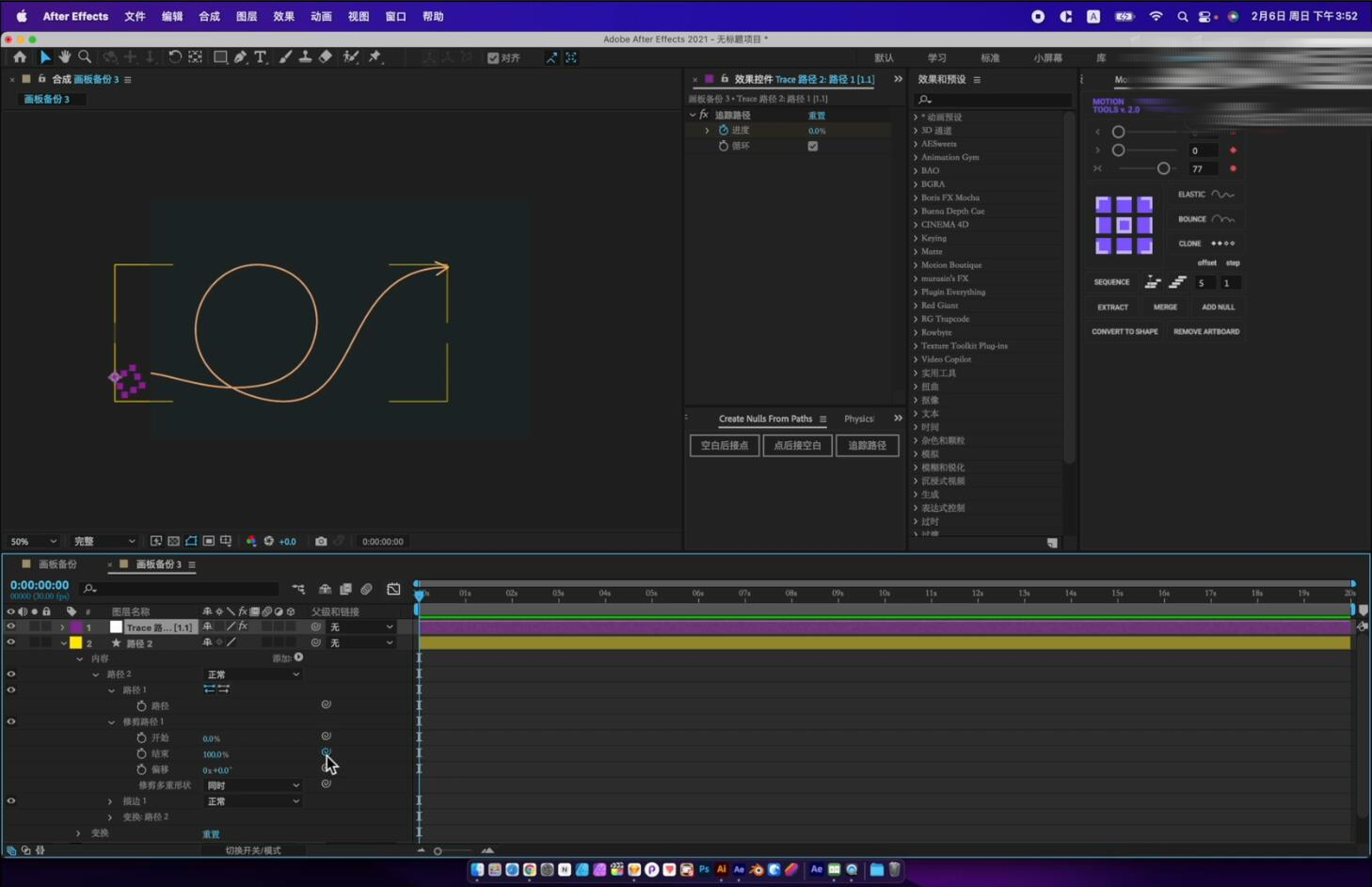Screen dimensions: 1372x887
Task: Select the Rectangle shape tool
Action: (220, 57)
